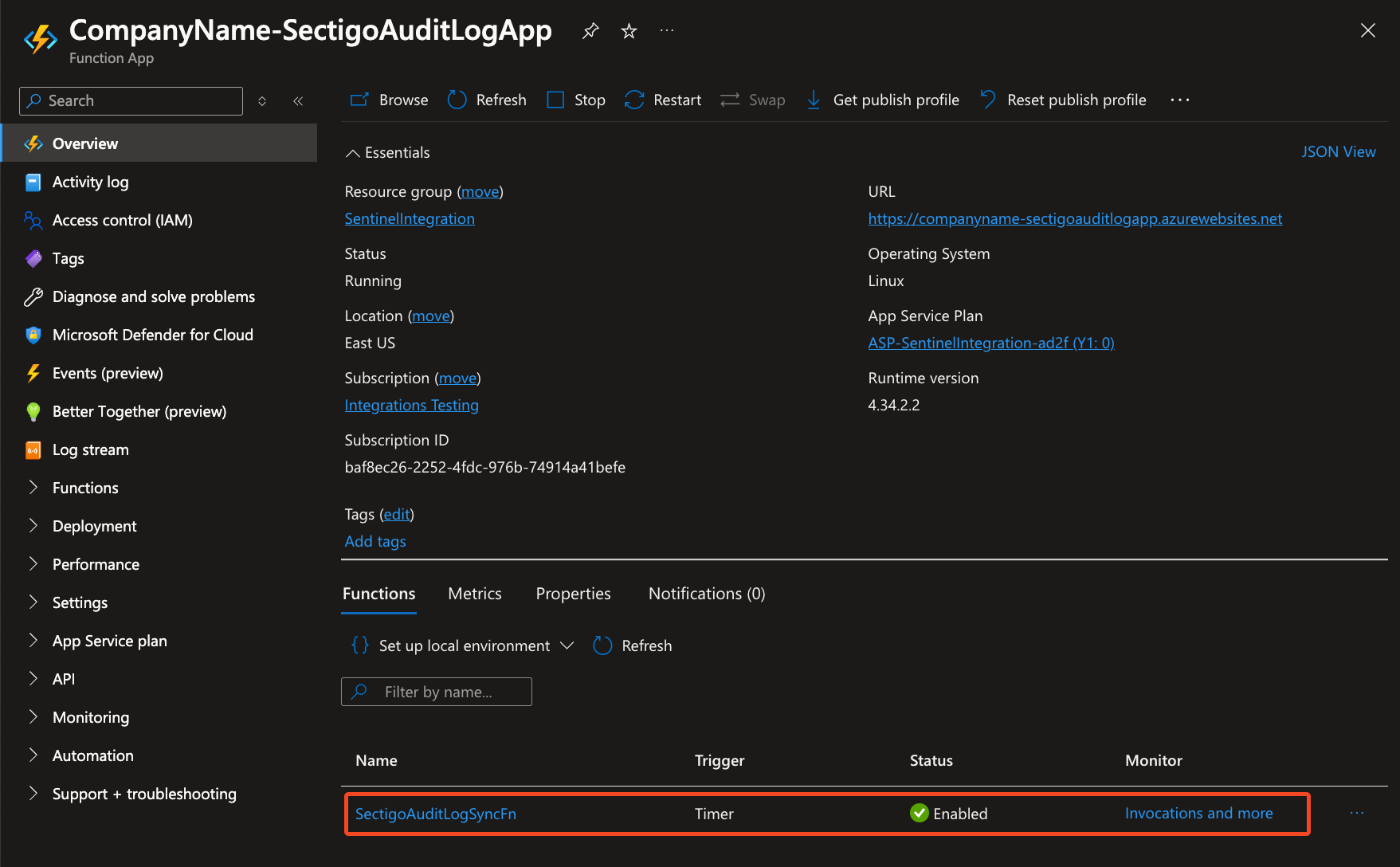Switch to the Properties tab
This screenshot has width=1400, height=867.
[x=574, y=594]
